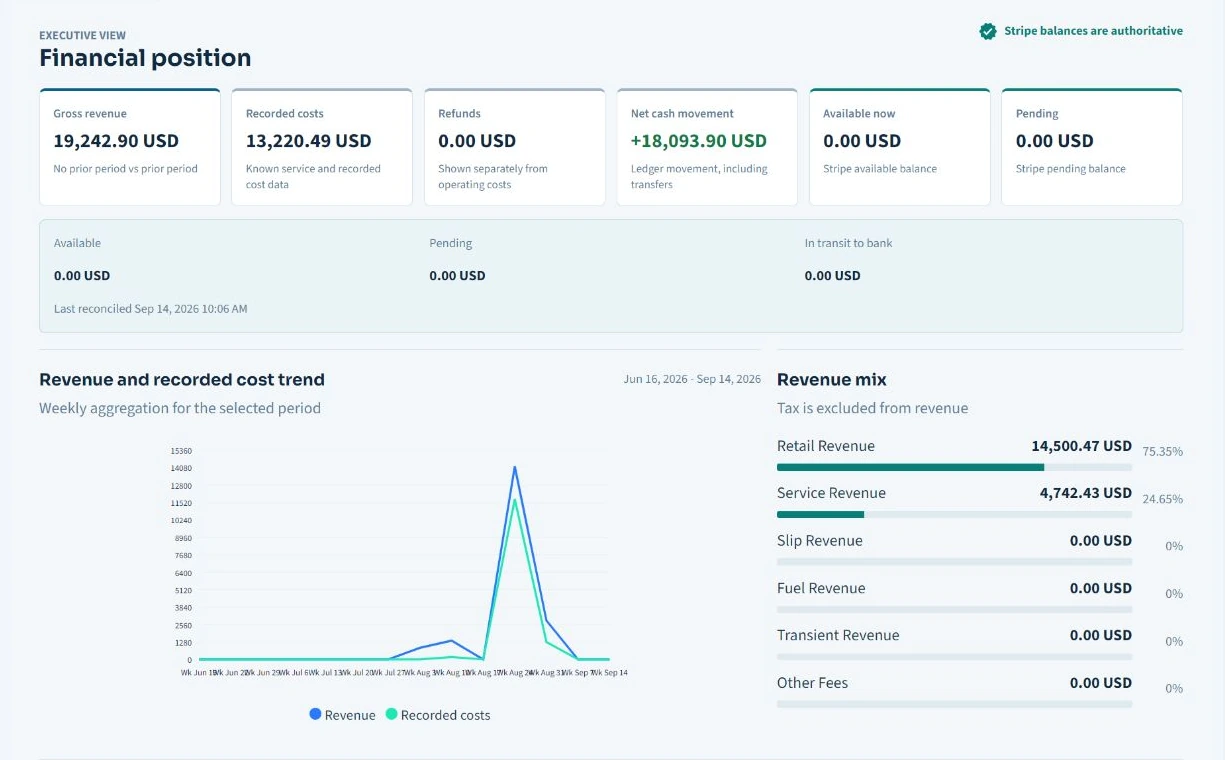Click the 15360 y-axis label

[181, 451]
